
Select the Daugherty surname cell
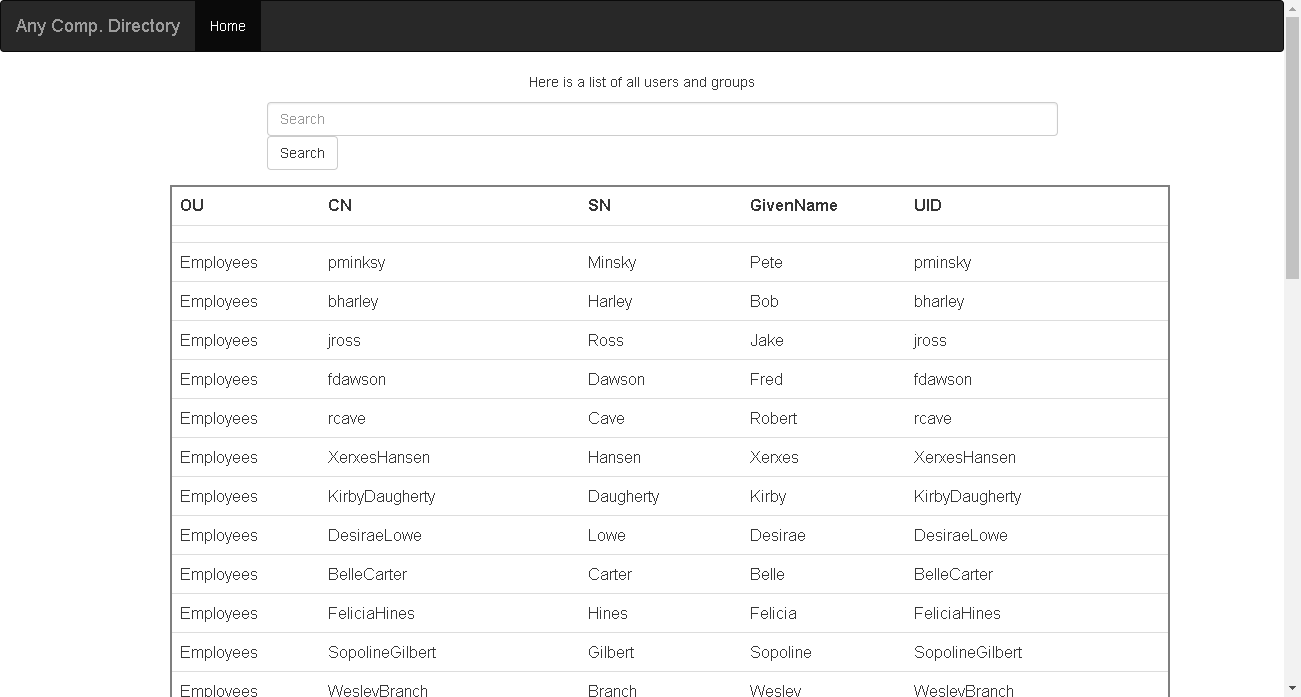click(x=624, y=496)
